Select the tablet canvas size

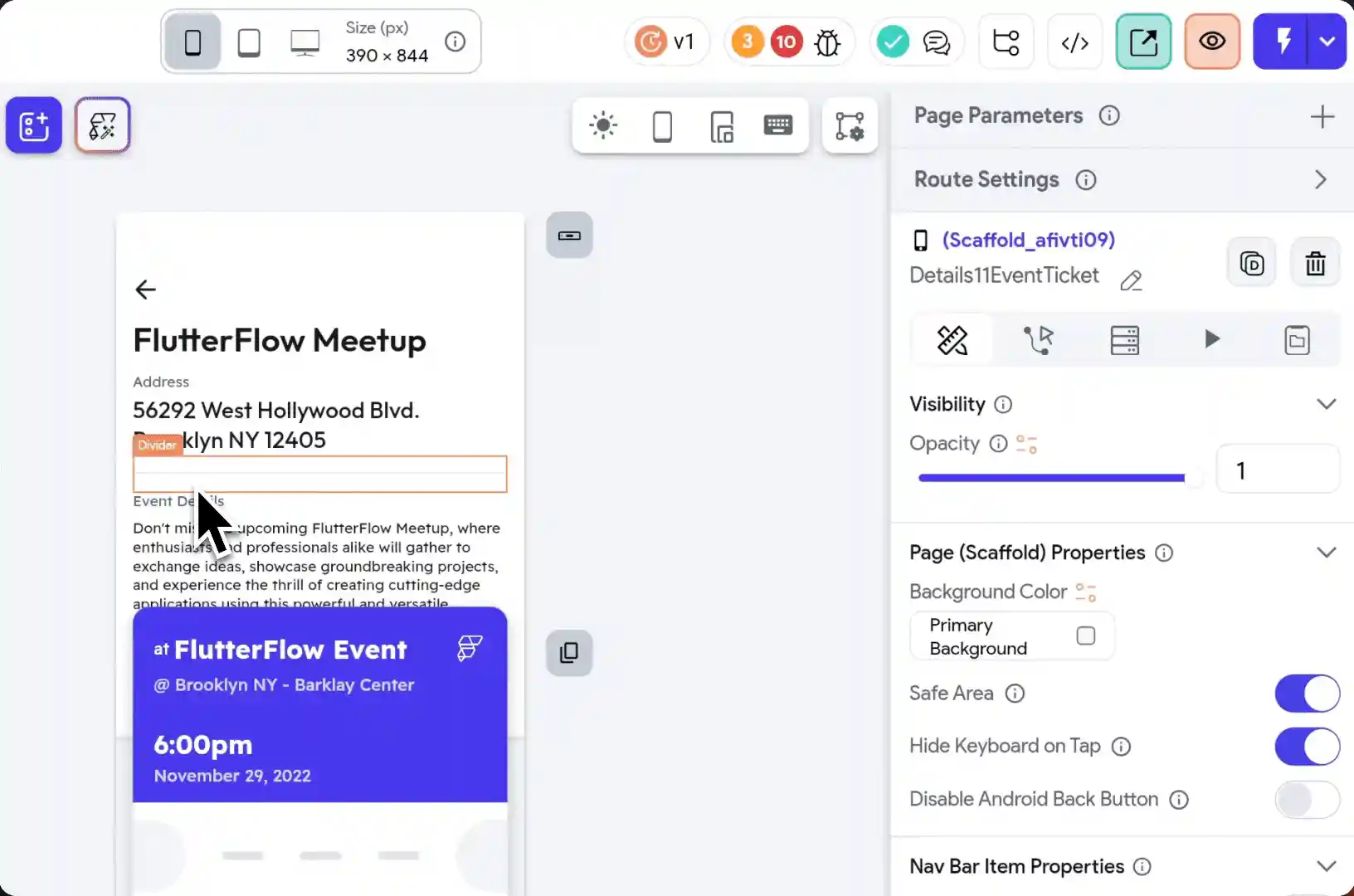click(x=249, y=42)
